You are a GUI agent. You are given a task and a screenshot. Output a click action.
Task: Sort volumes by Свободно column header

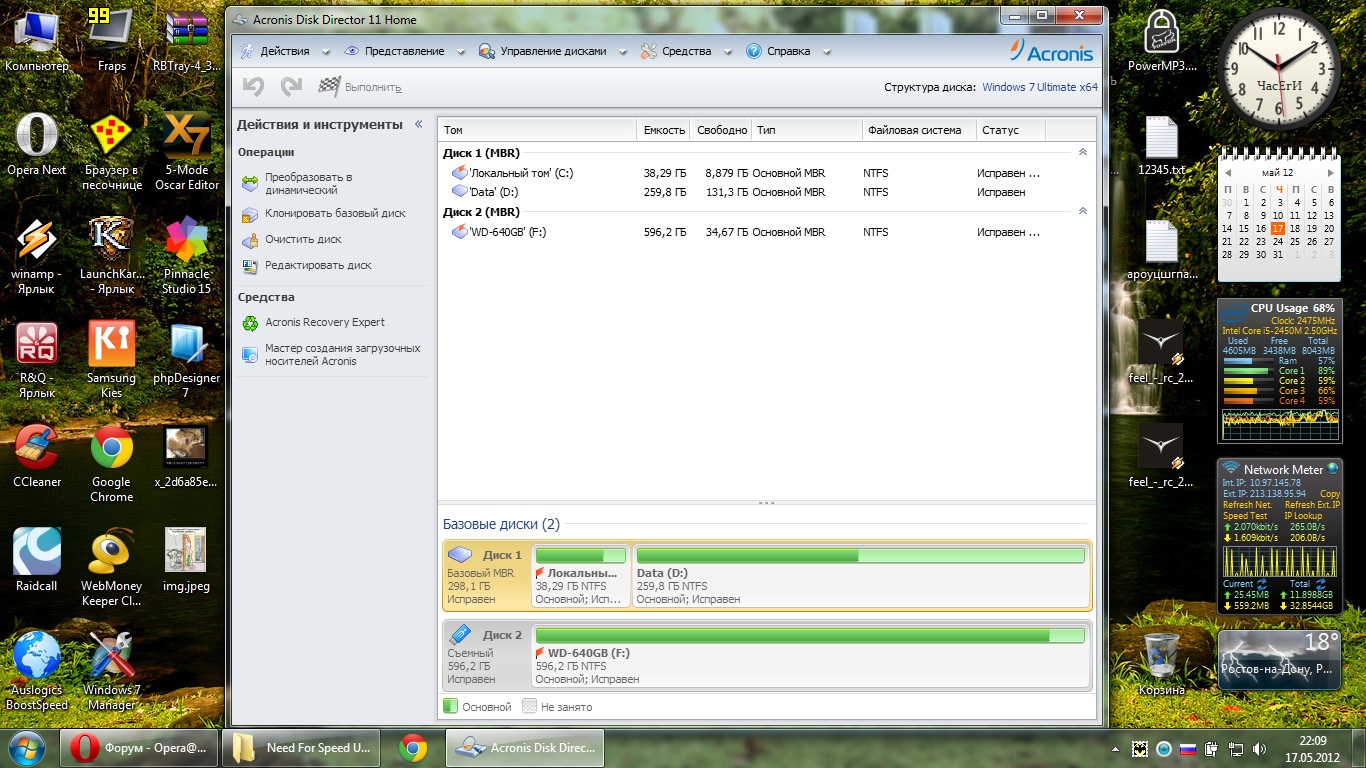(722, 130)
